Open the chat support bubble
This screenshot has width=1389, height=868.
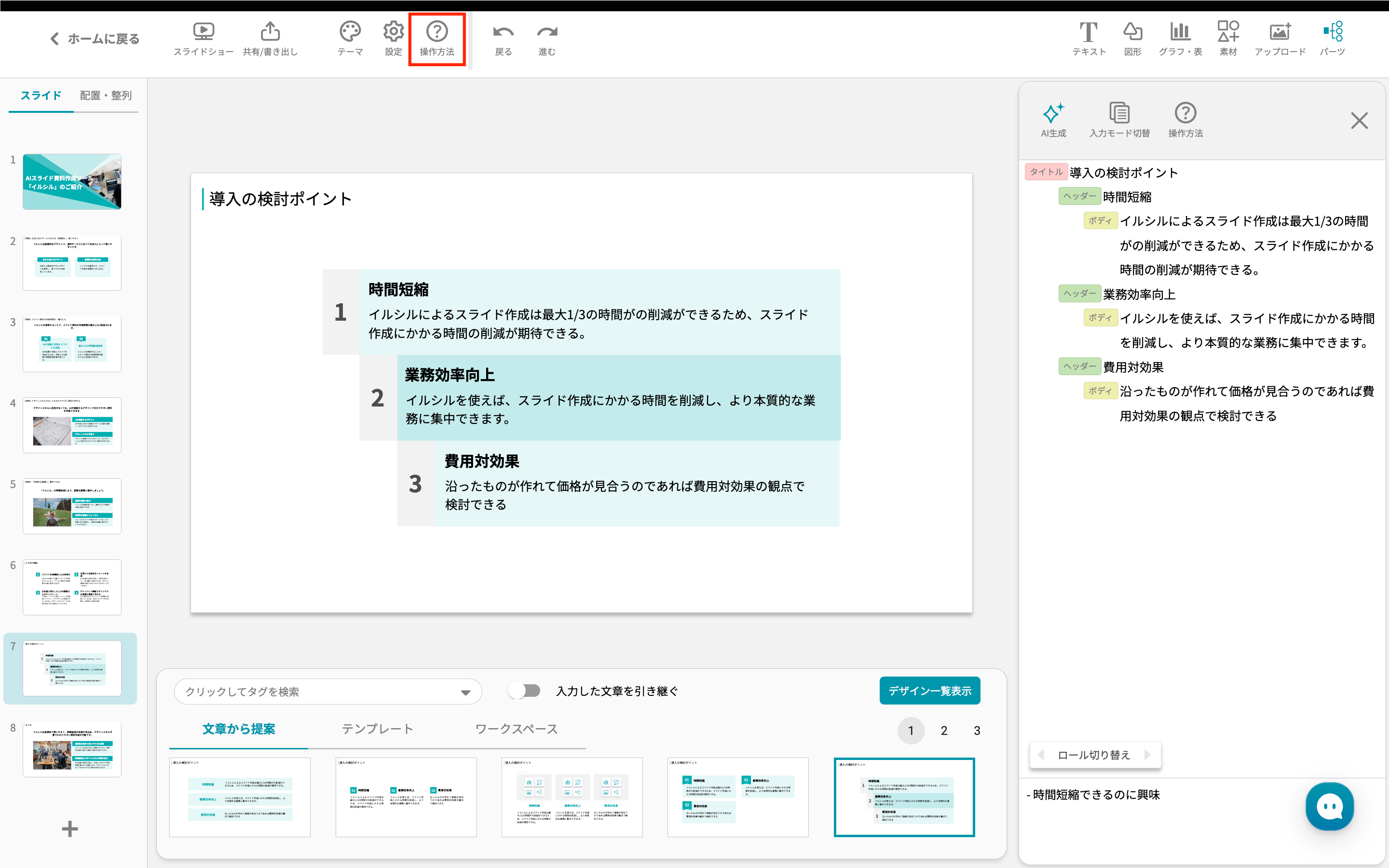tap(1329, 807)
